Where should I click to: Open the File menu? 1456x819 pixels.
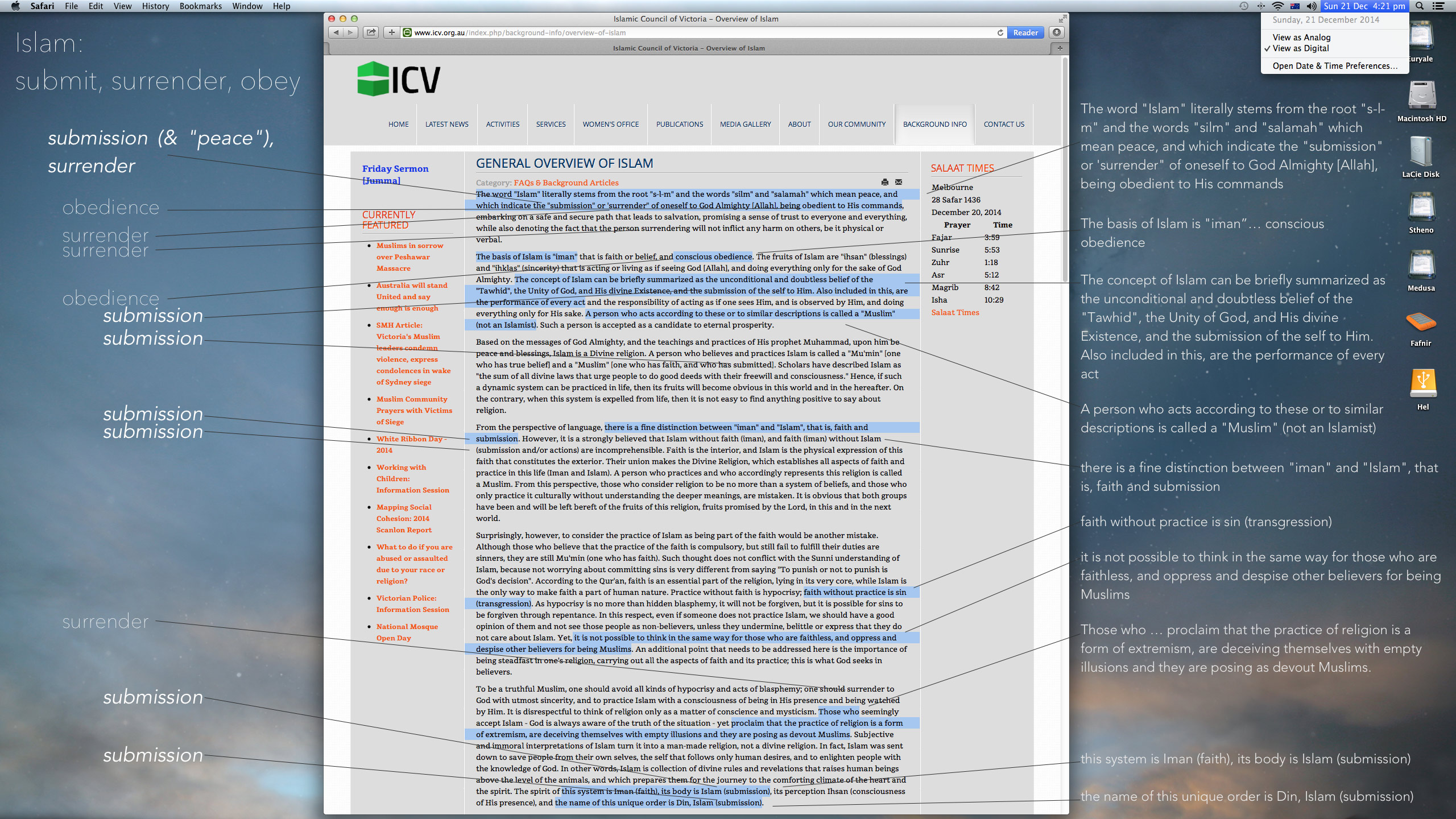(x=71, y=6)
